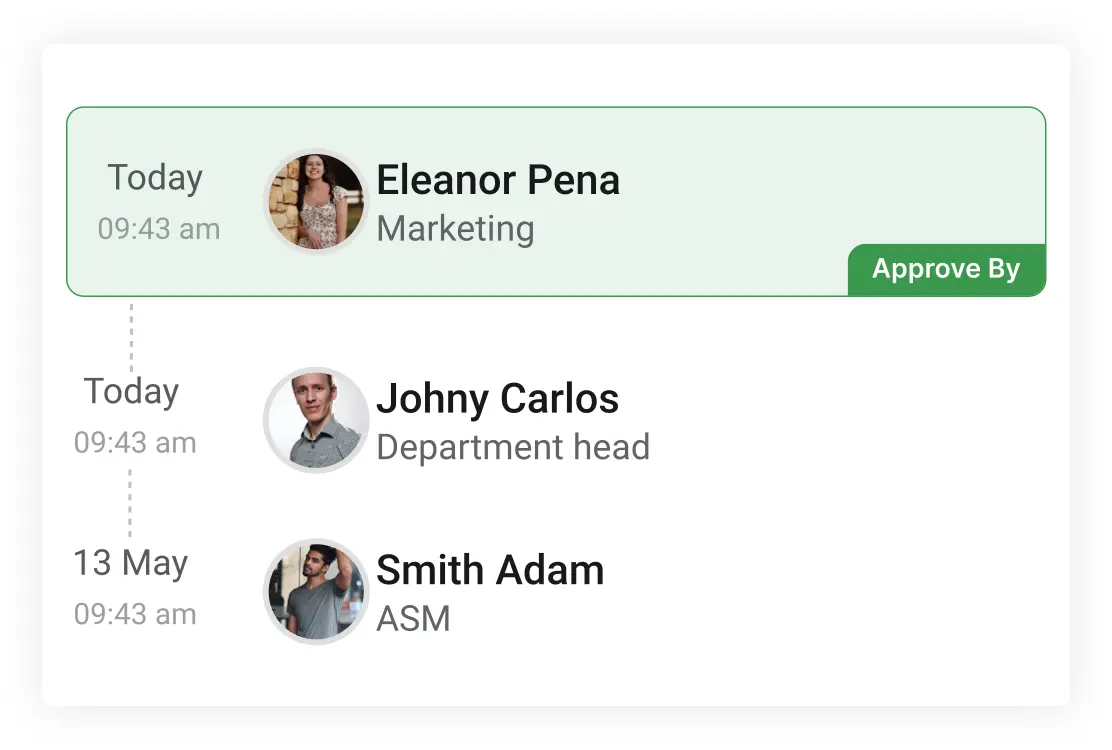Open the Eleanor Pena name
1112x750 pixels.
498,180
